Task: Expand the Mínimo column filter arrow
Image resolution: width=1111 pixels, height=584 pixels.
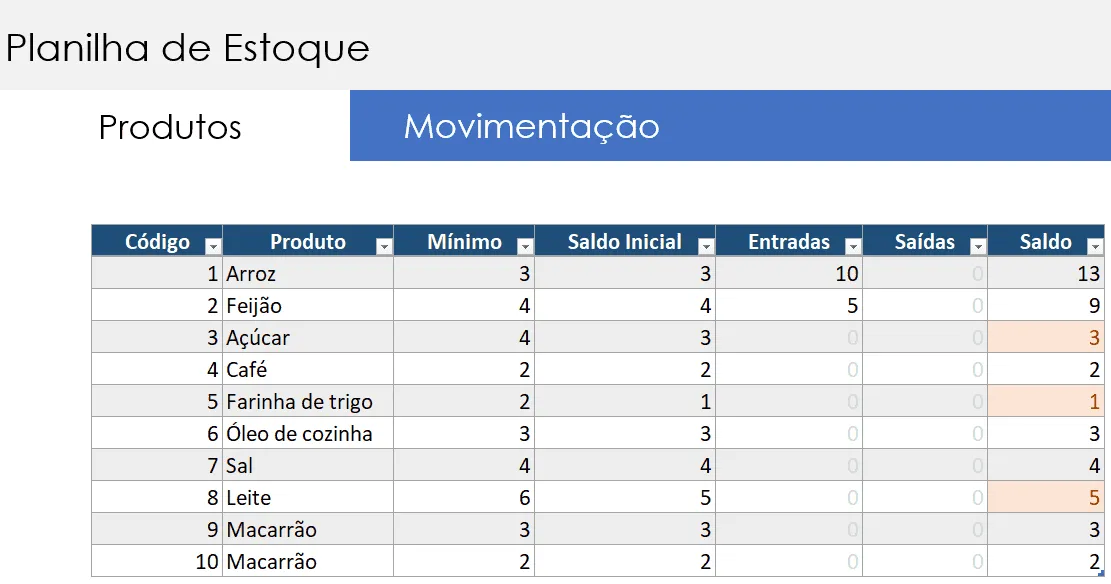Action: point(525,246)
